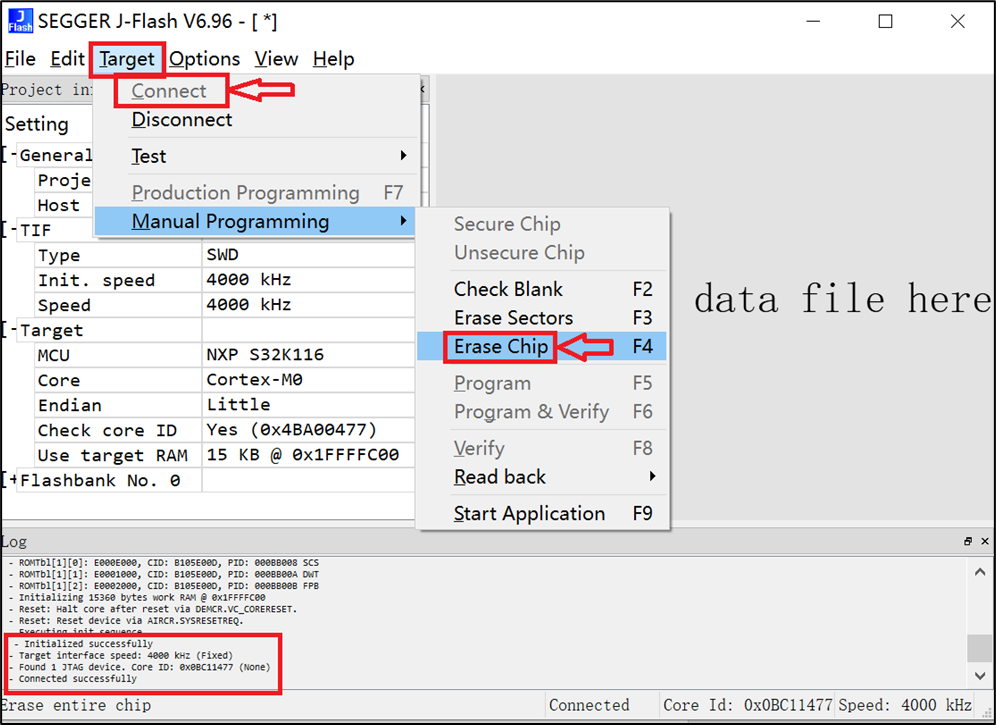Image resolution: width=996 pixels, height=725 pixels.
Task: Click 'Connected successfully' log line
Action: [x=77, y=679]
